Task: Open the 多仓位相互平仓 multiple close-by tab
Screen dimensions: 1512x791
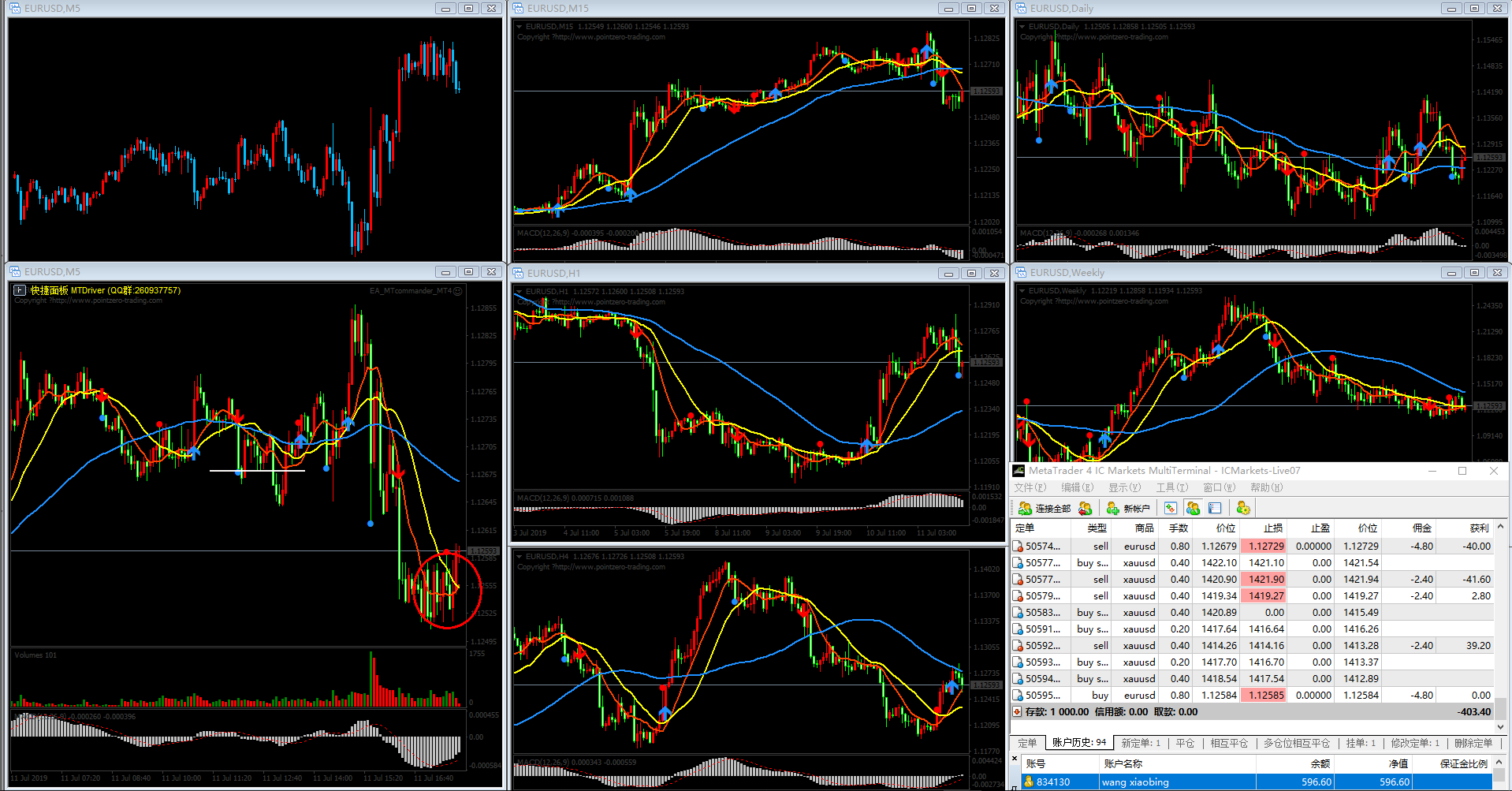Action: 1296,743
